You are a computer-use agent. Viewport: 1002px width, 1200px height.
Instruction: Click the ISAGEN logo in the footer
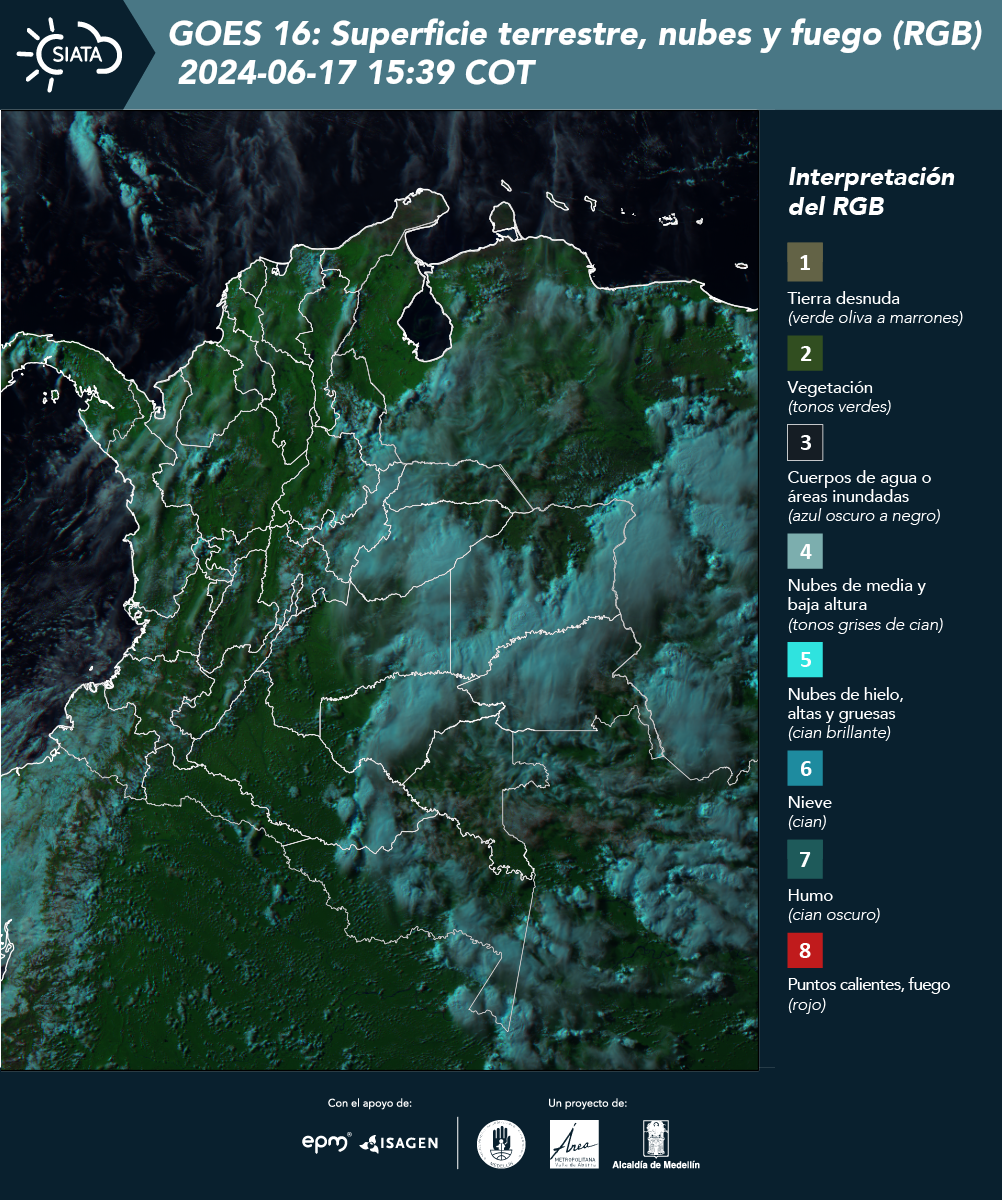(x=399, y=1142)
